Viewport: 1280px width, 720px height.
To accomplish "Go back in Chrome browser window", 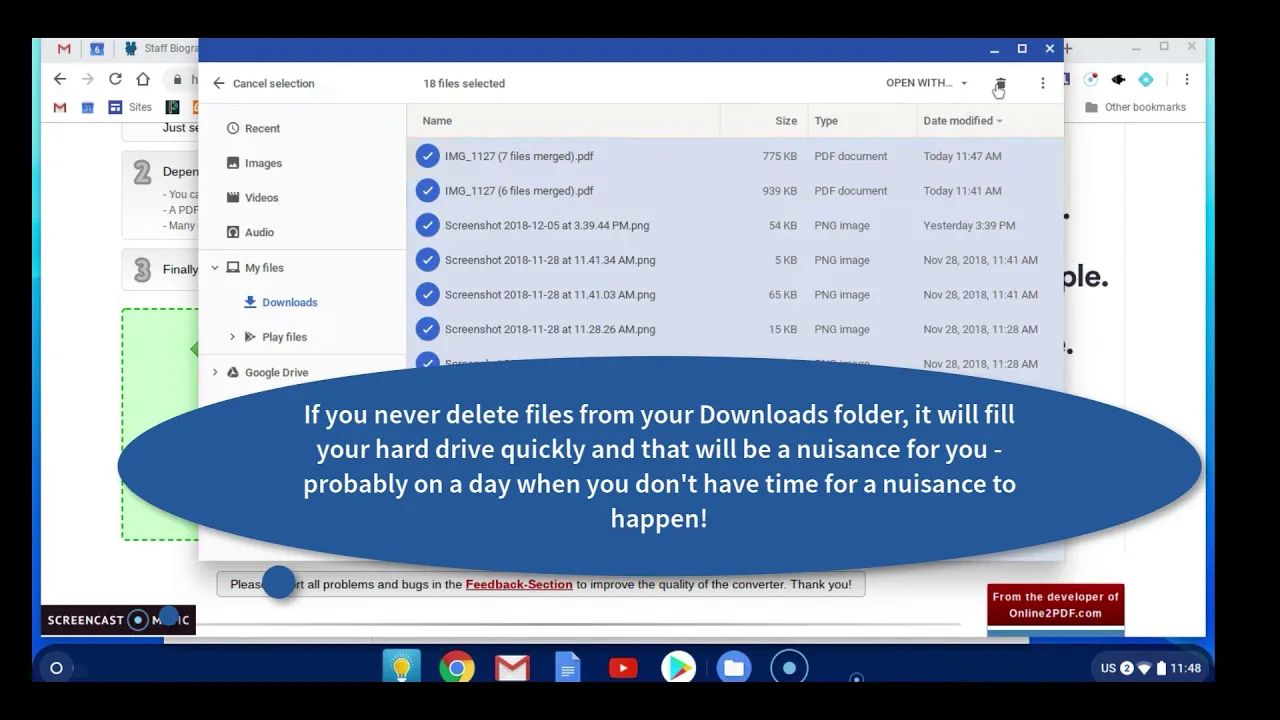I will coord(60,79).
